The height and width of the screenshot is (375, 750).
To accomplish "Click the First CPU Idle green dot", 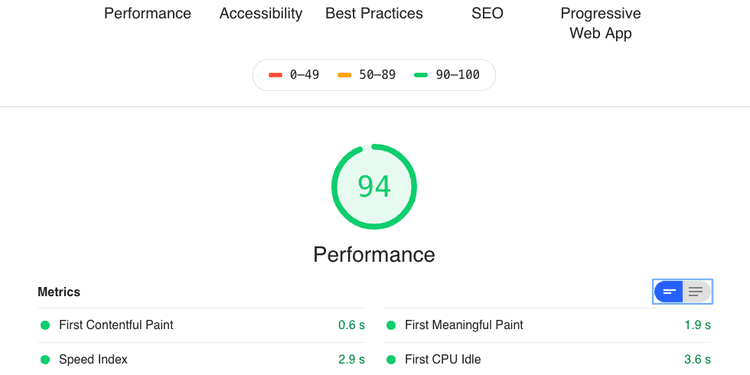I will coord(391,360).
